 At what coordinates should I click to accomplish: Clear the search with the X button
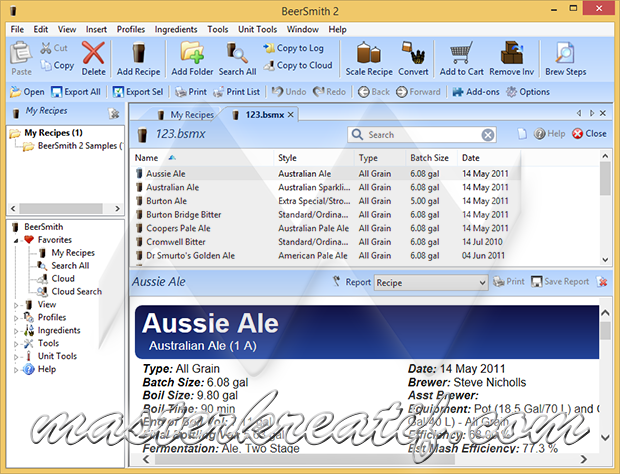488,135
